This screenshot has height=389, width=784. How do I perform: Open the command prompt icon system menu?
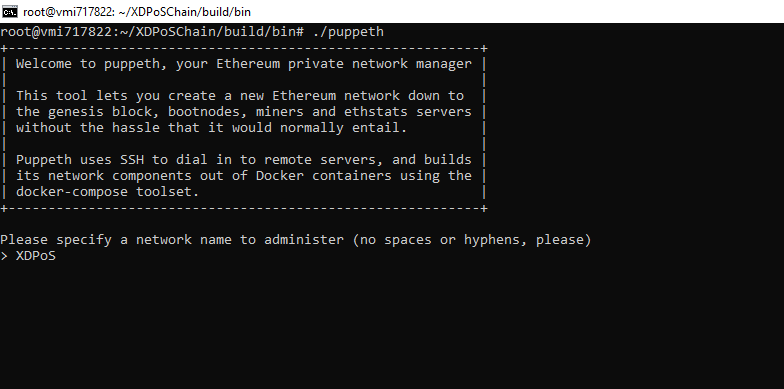10,11
